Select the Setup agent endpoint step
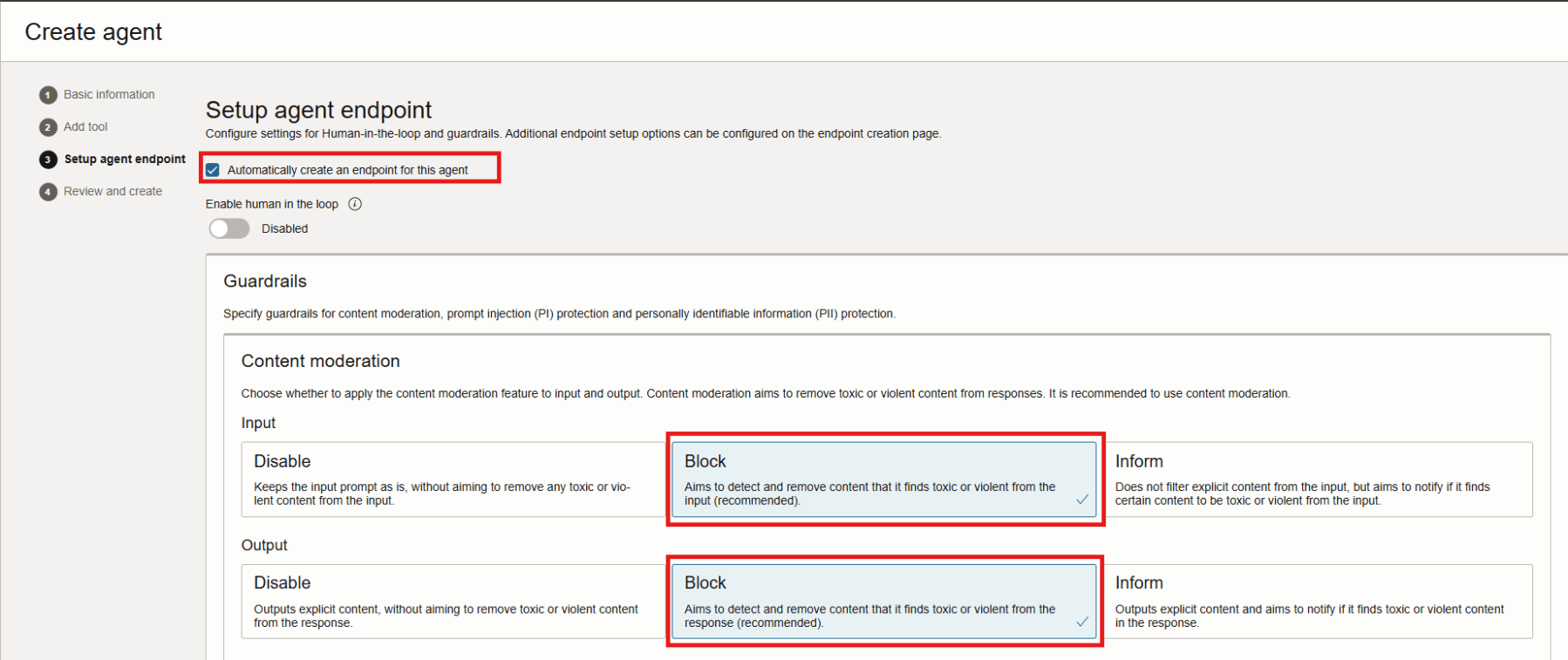Image resolution: width=1568 pixels, height=660 pixels. click(125, 159)
